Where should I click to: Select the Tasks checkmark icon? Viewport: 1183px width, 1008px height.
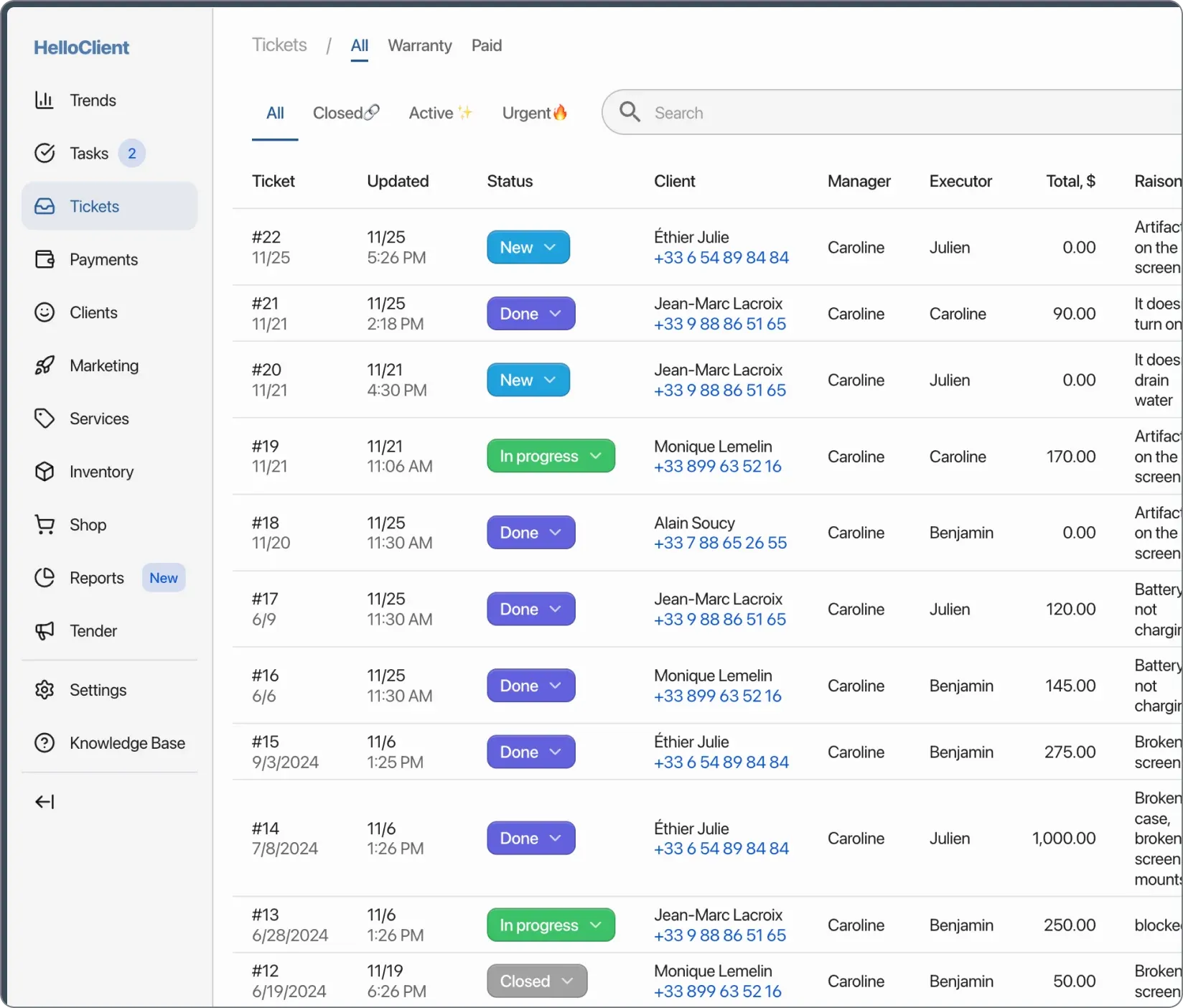[x=45, y=153]
